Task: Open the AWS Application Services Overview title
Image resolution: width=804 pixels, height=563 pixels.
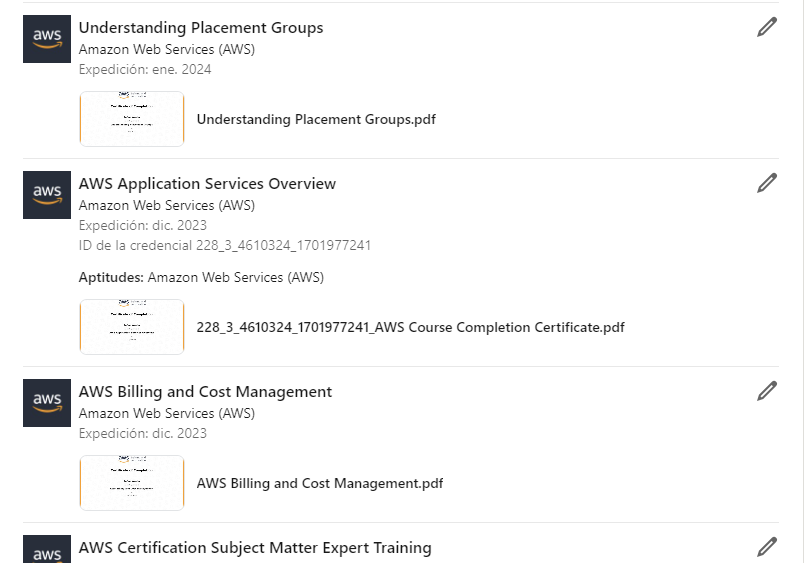Action: pyautogui.click(x=207, y=184)
